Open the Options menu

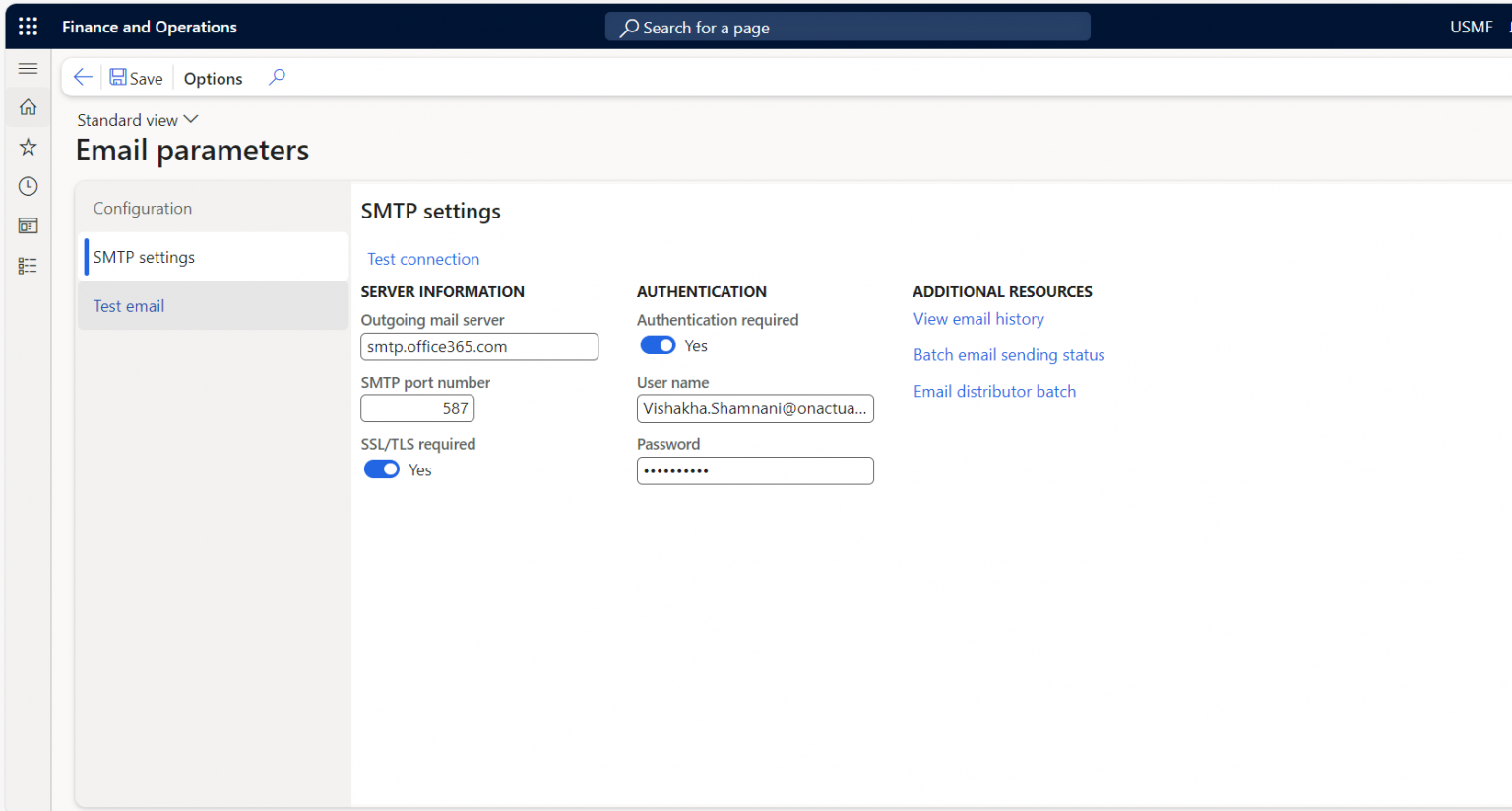[x=213, y=78]
